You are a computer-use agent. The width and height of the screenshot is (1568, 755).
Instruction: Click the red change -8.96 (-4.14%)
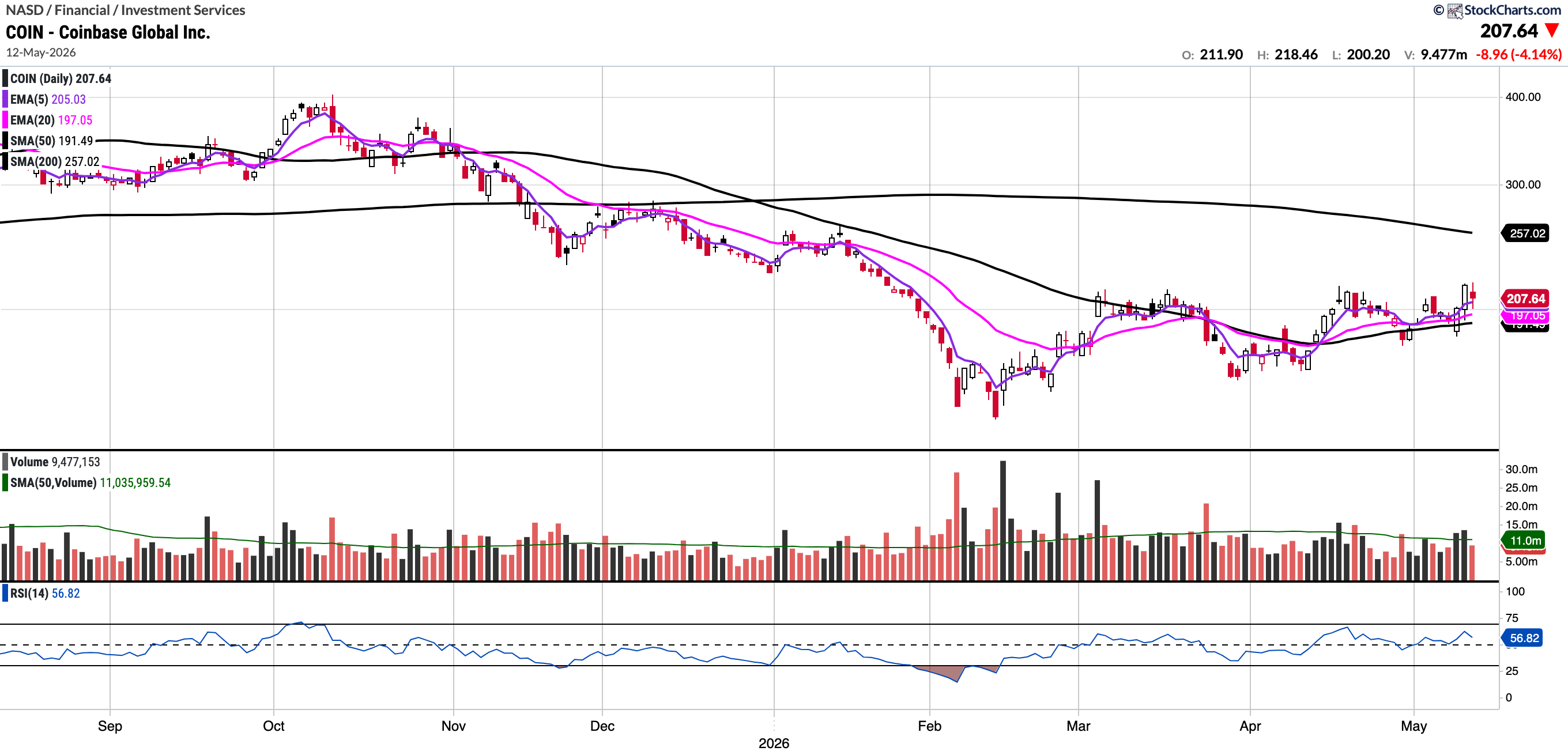tap(1518, 55)
